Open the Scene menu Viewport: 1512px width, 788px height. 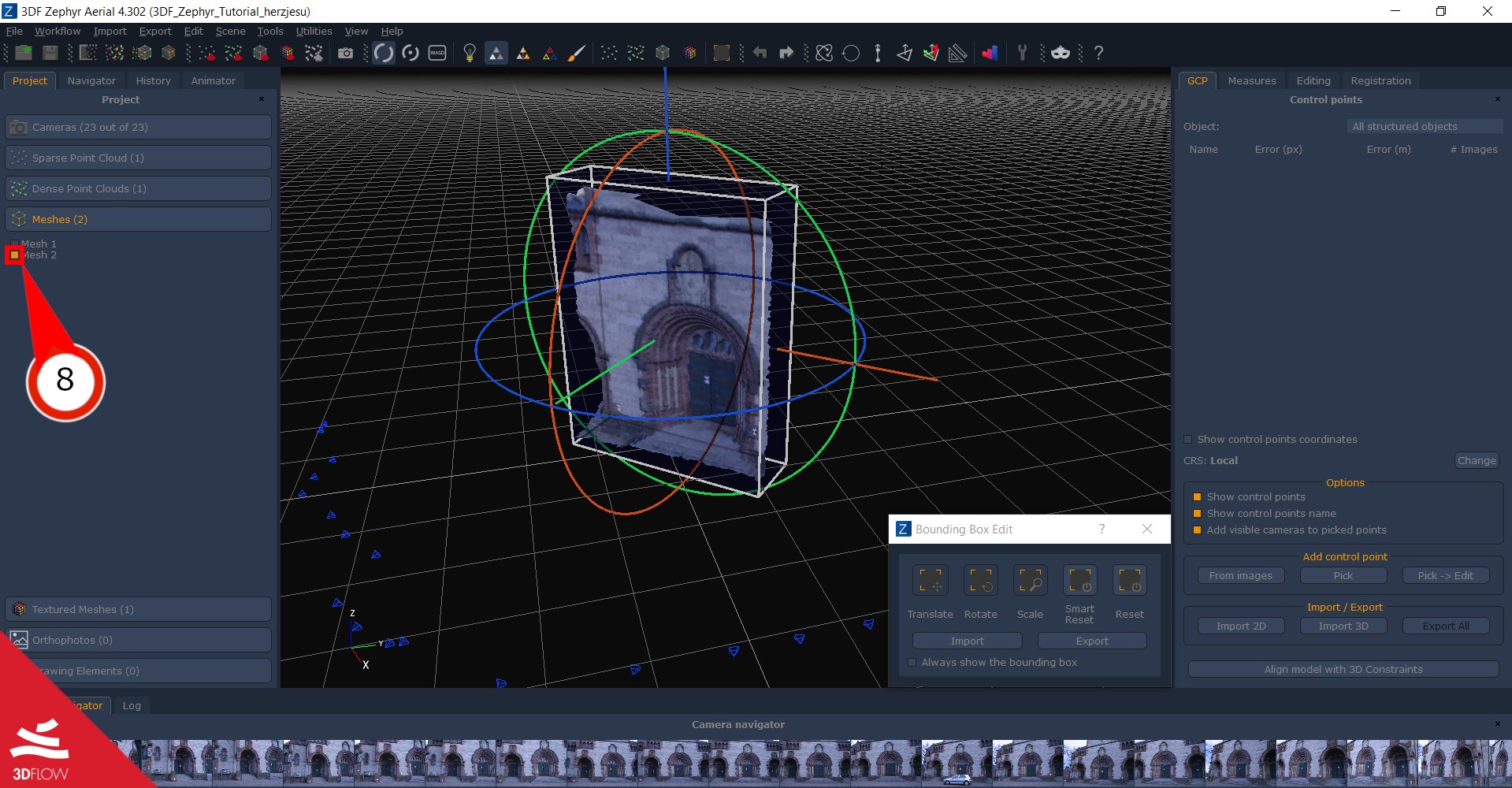tap(231, 31)
